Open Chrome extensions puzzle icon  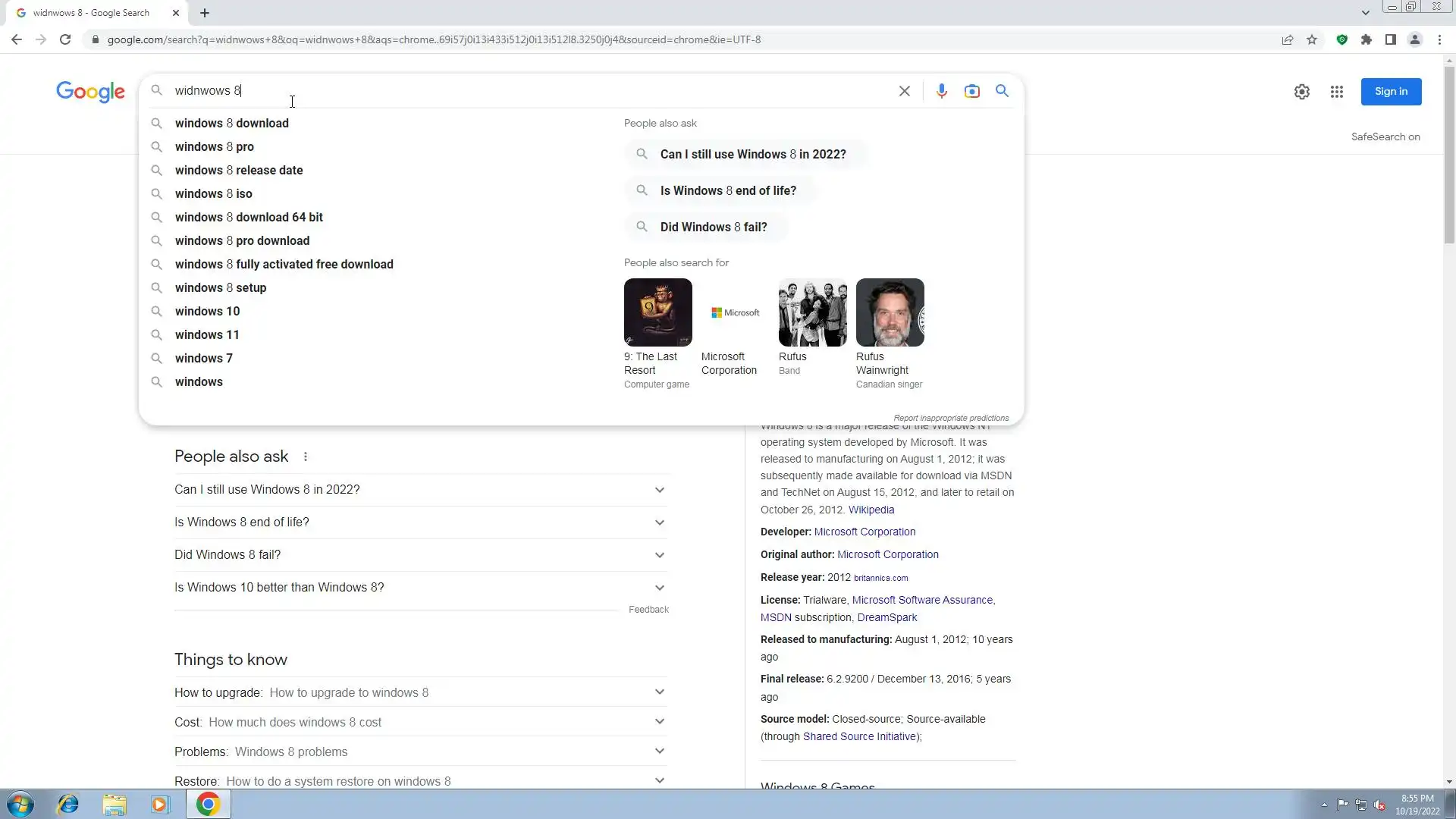(1366, 39)
